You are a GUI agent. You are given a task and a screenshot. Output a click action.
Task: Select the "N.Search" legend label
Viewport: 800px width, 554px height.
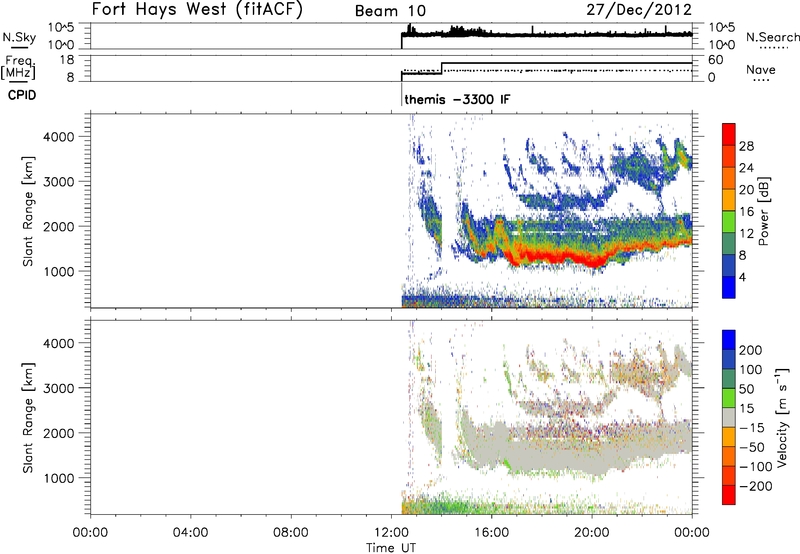point(772,37)
